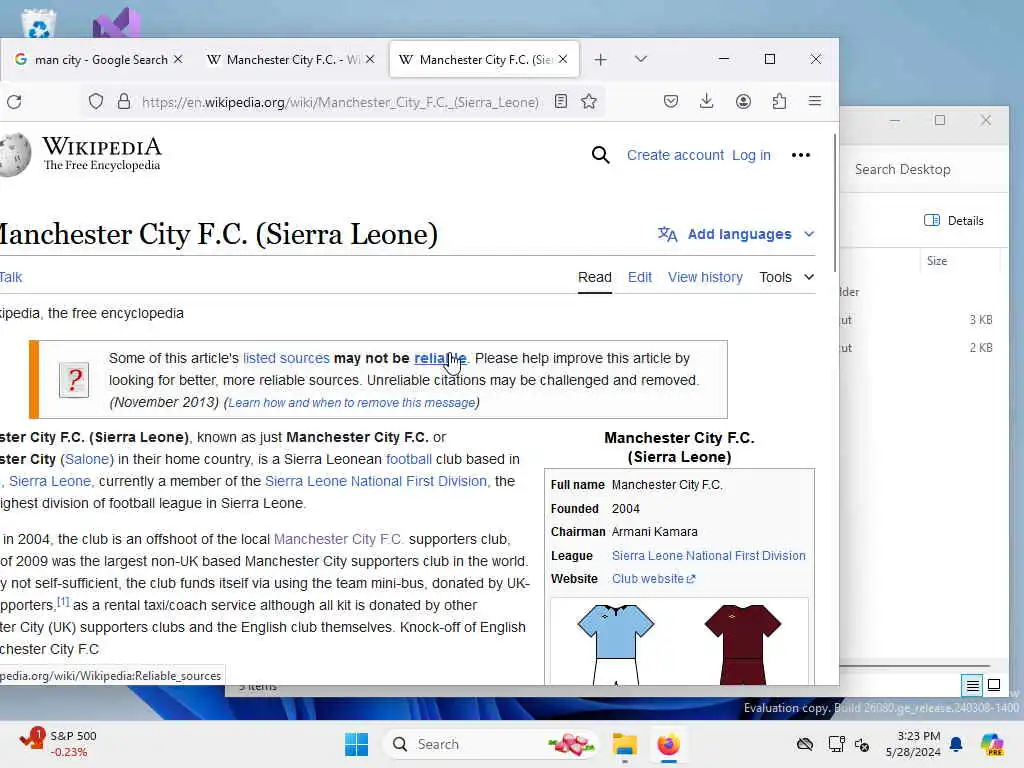
Task: Click the Wikipedia wordmark logo
Action: (102, 153)
